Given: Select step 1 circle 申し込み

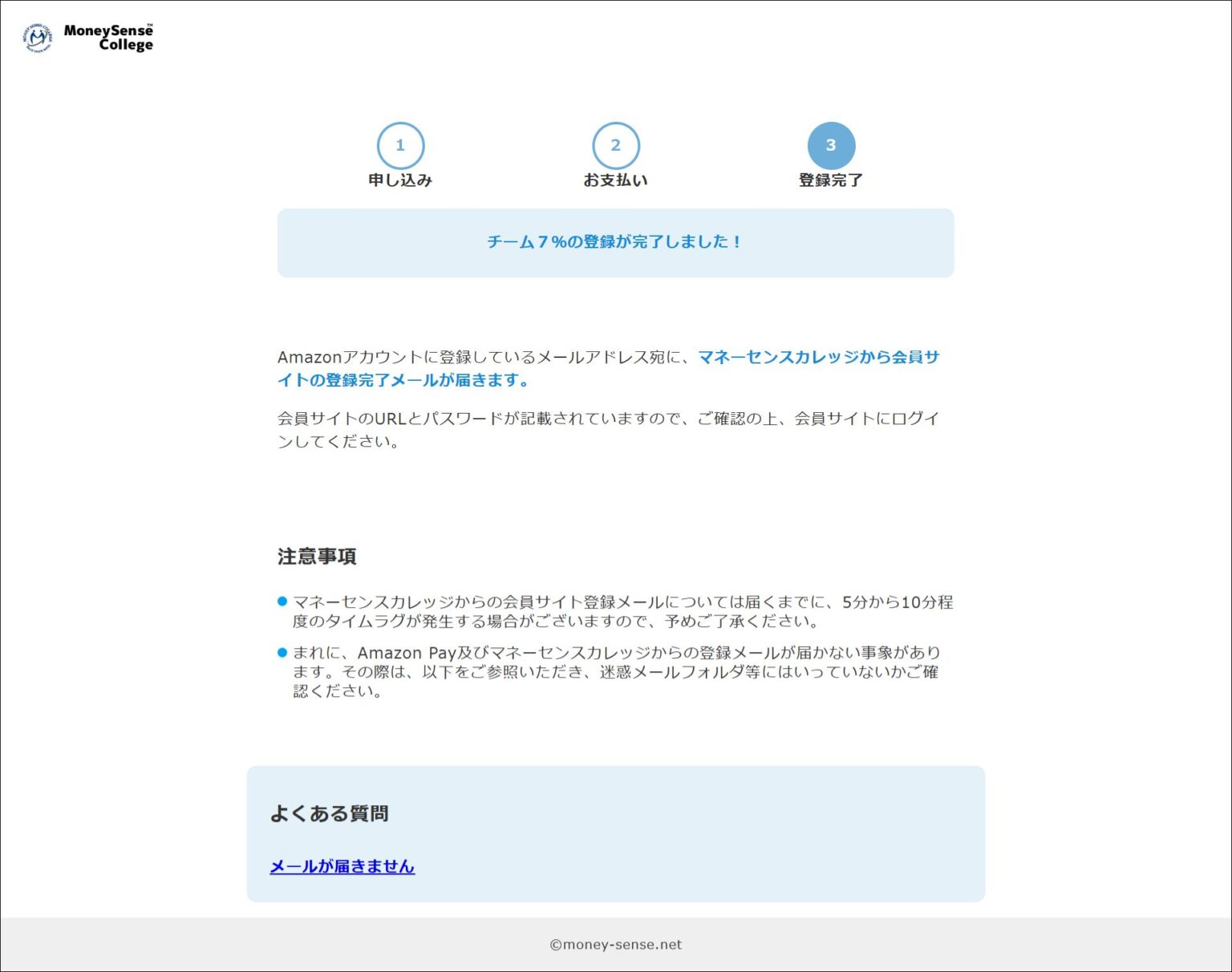Looking at the screenshot, I should (400, 146).
